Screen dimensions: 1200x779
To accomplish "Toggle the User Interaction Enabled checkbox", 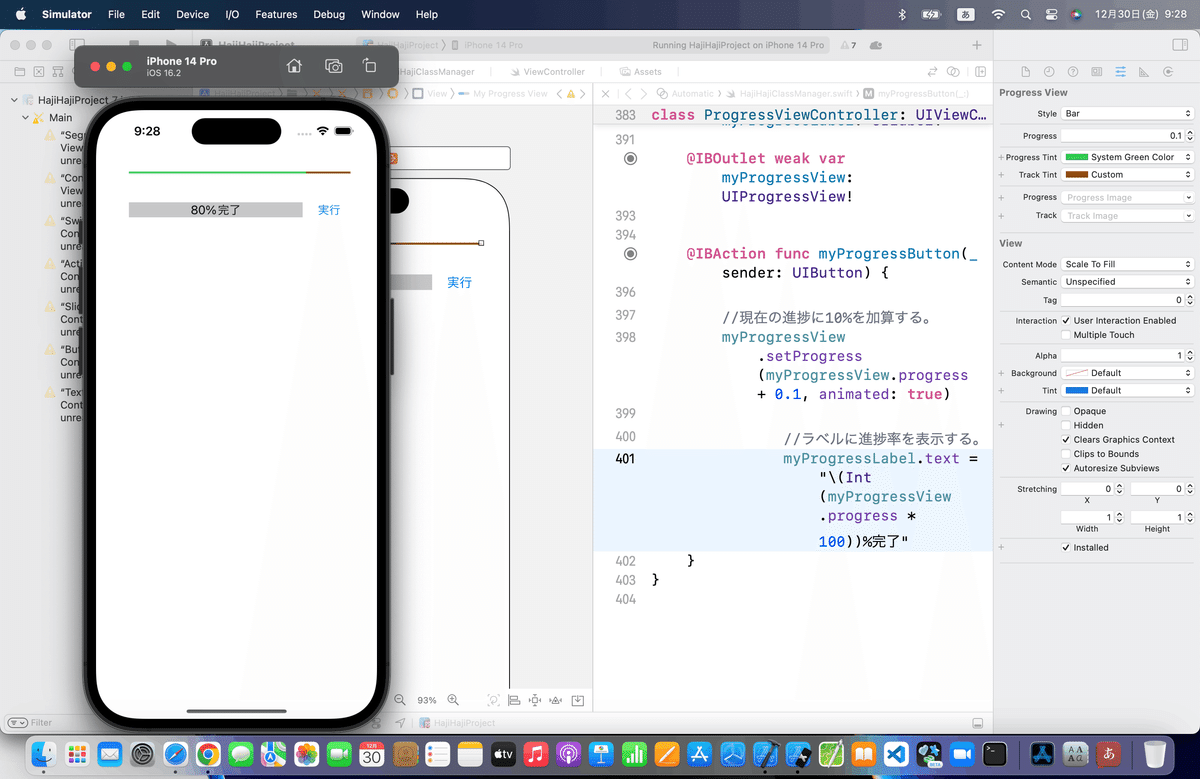I will pyautogui.click(x=1065, y=320).
